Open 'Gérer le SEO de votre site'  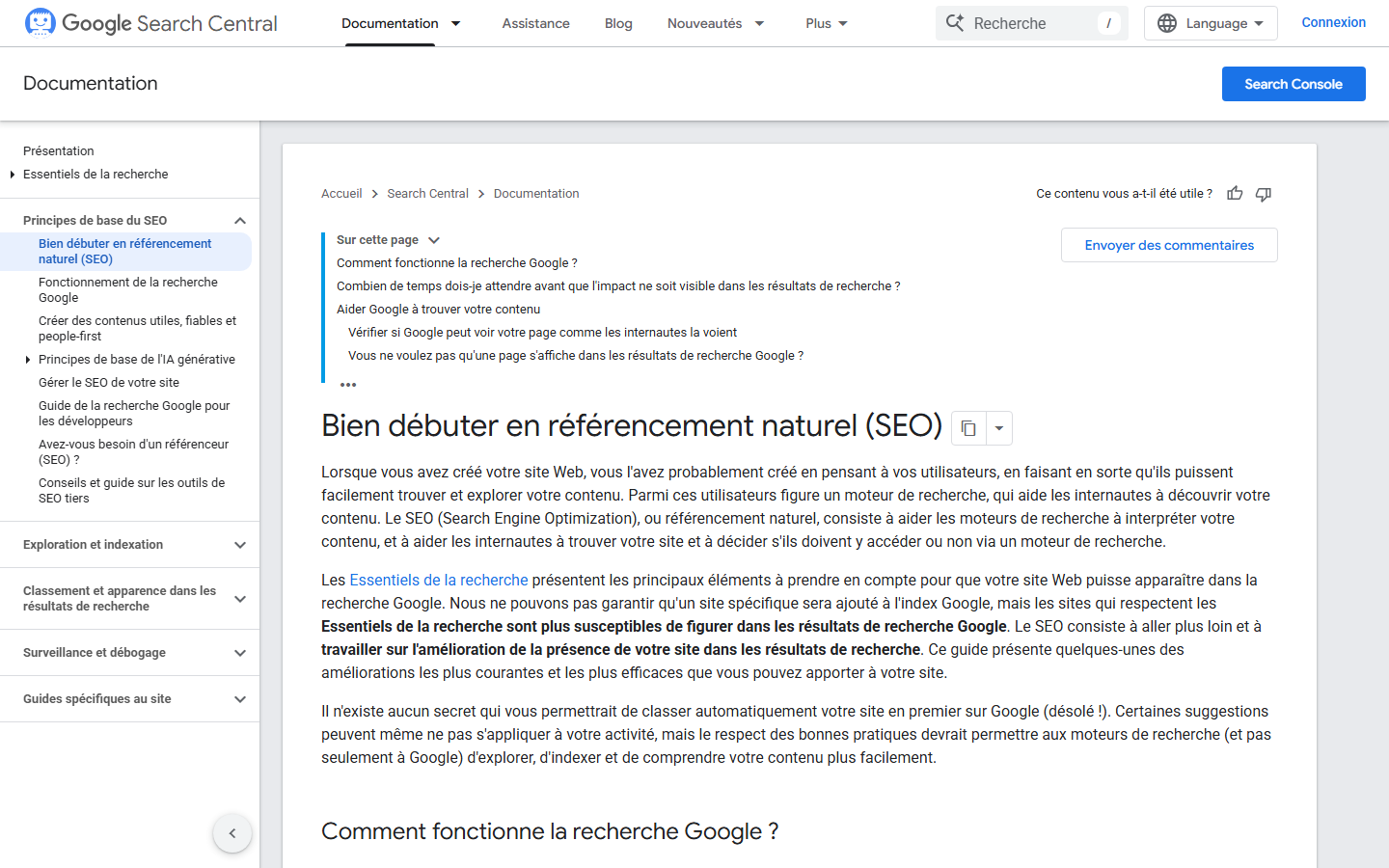click(x=109, y=383)
